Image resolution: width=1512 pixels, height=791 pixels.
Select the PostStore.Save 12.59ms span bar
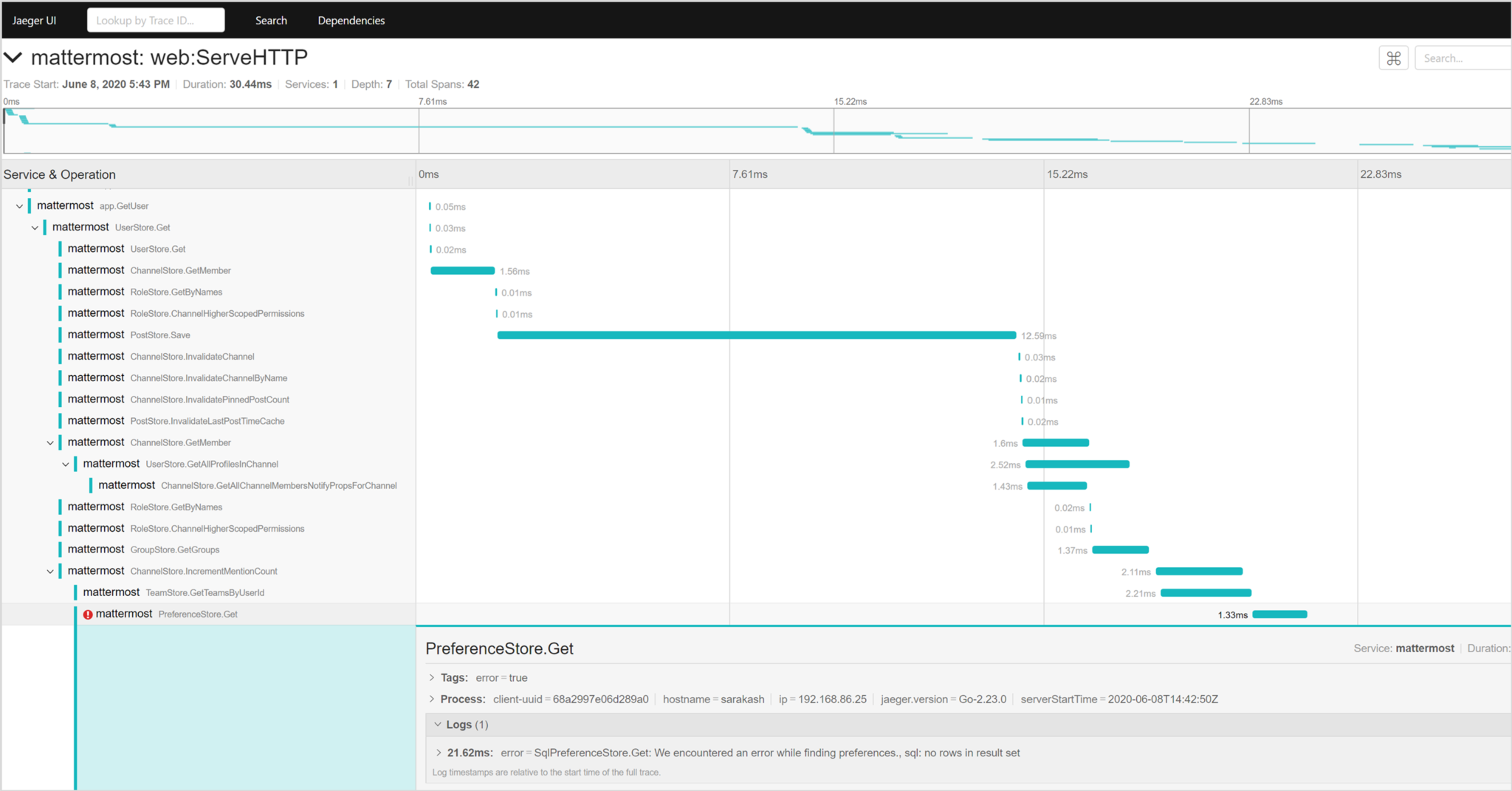pyautogui.click(x=756, y=335)
